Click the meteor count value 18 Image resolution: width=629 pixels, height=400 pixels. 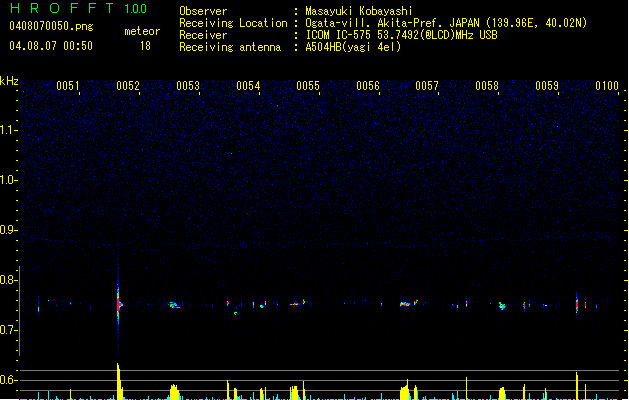tap(145, 46)
